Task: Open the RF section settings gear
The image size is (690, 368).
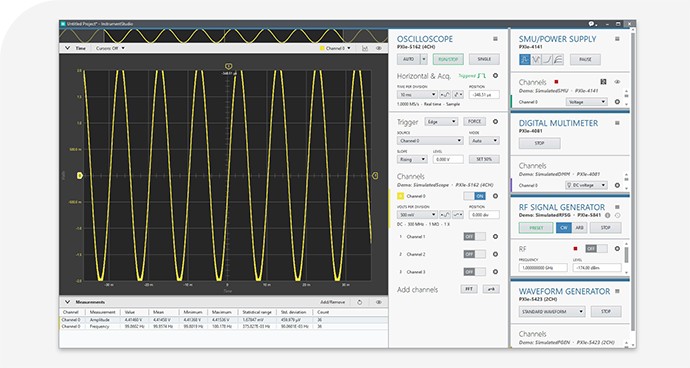Action: [x=617, y=249]
